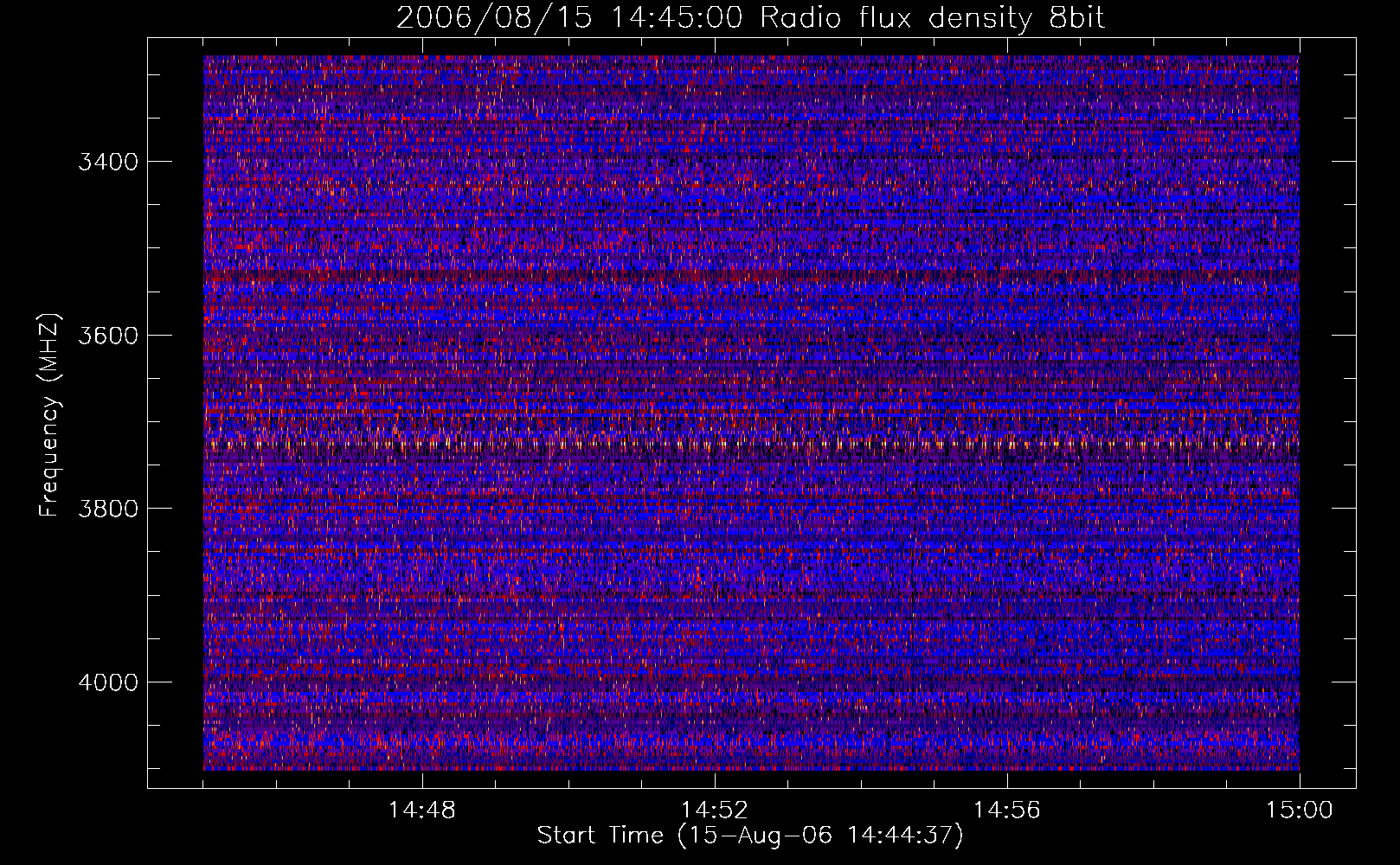Click the '3400' frequency tick label
This screenshot has height=865, width=1400.
coord(107,162)
